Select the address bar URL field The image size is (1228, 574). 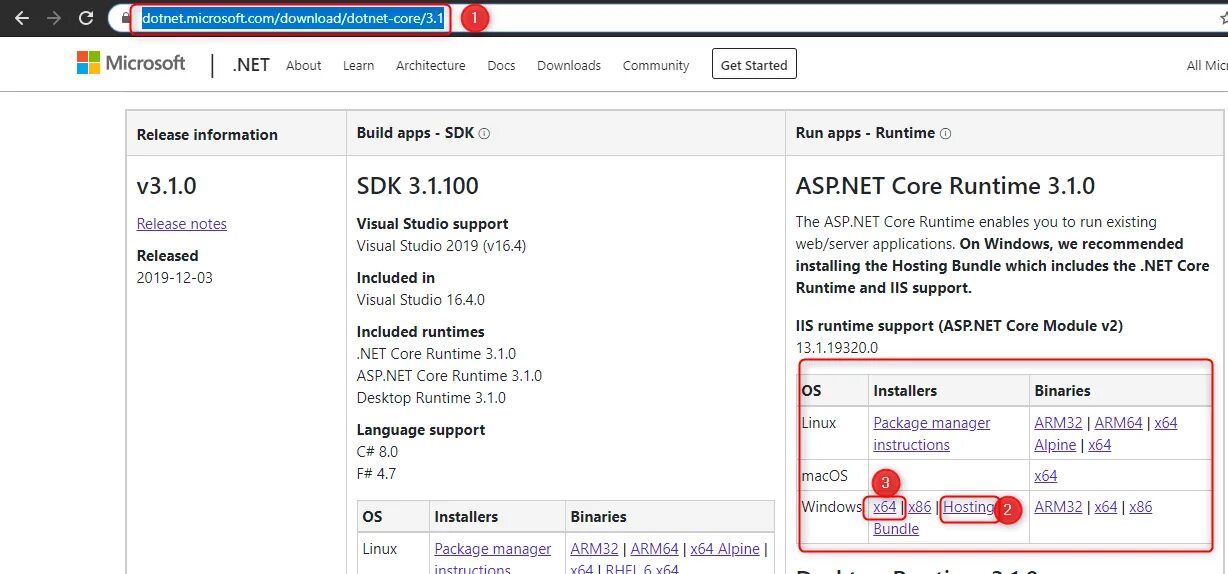tap(293, 18)
